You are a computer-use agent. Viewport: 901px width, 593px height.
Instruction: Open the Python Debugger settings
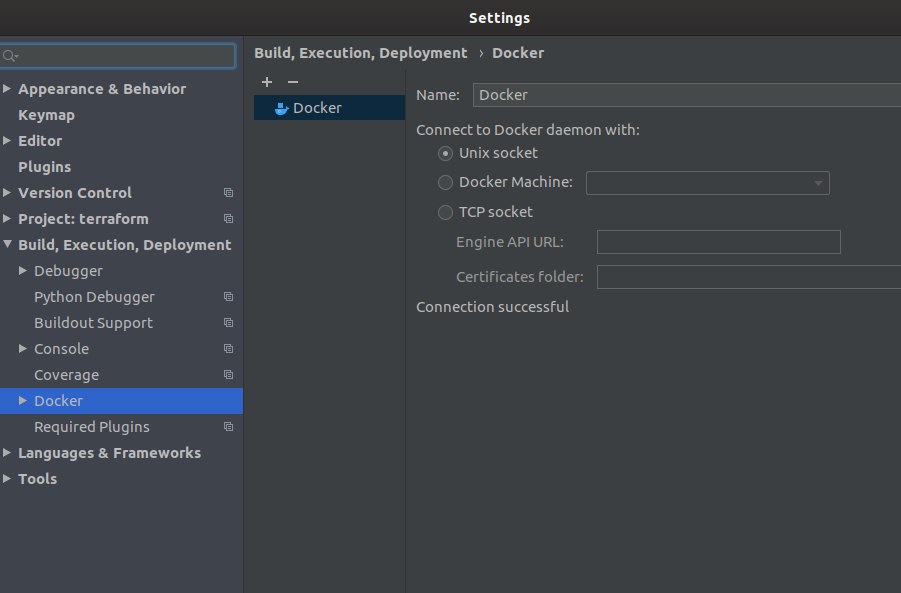[94, 296]
